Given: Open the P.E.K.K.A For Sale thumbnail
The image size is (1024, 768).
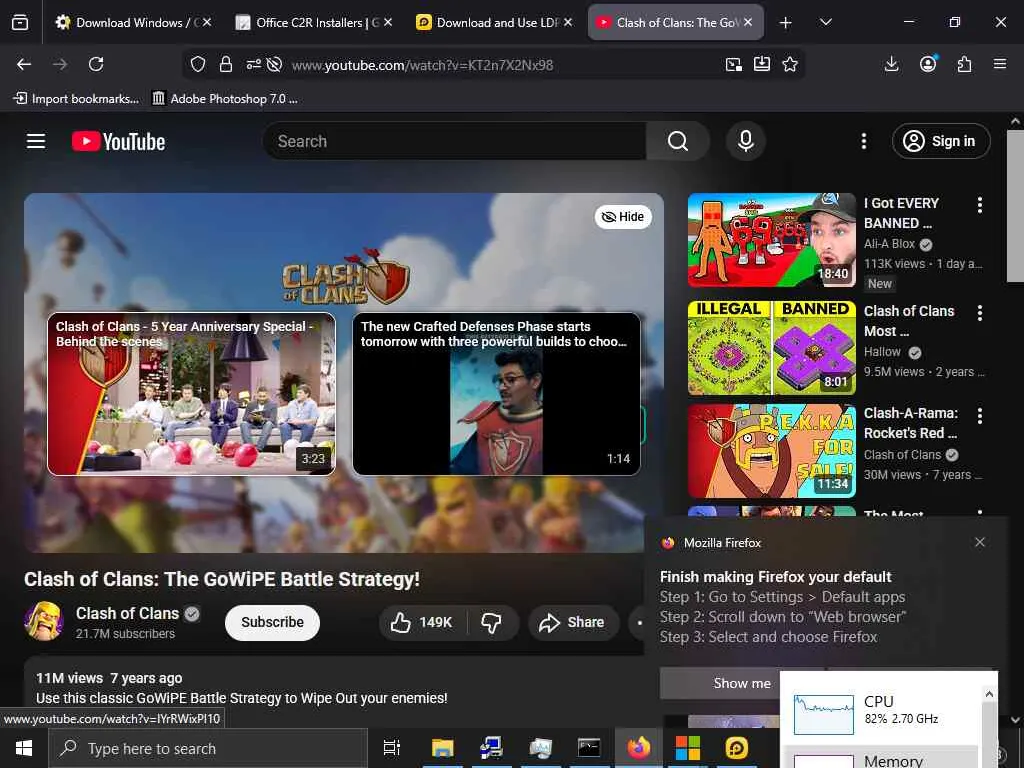Looking at the screenshot, I should [x=771, y=451].
